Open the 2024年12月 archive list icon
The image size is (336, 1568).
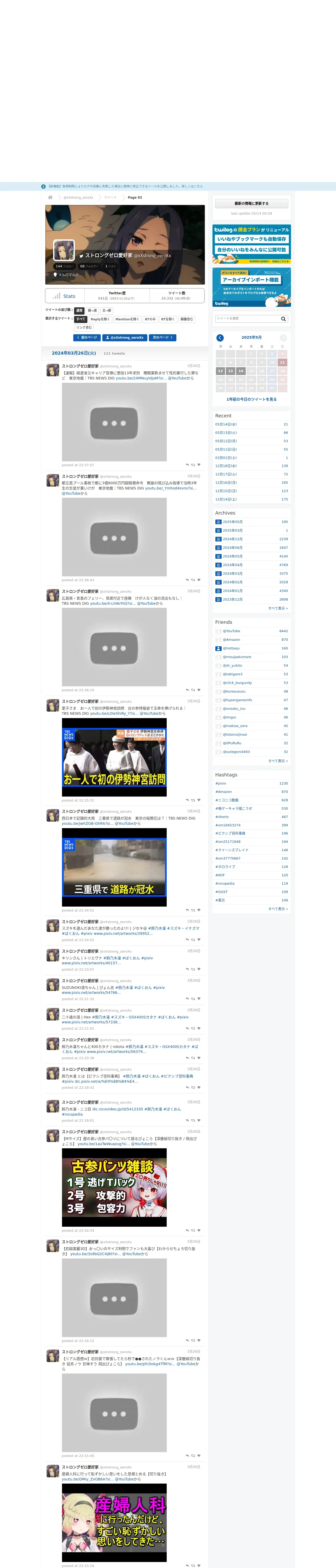(x=218, y=539)
